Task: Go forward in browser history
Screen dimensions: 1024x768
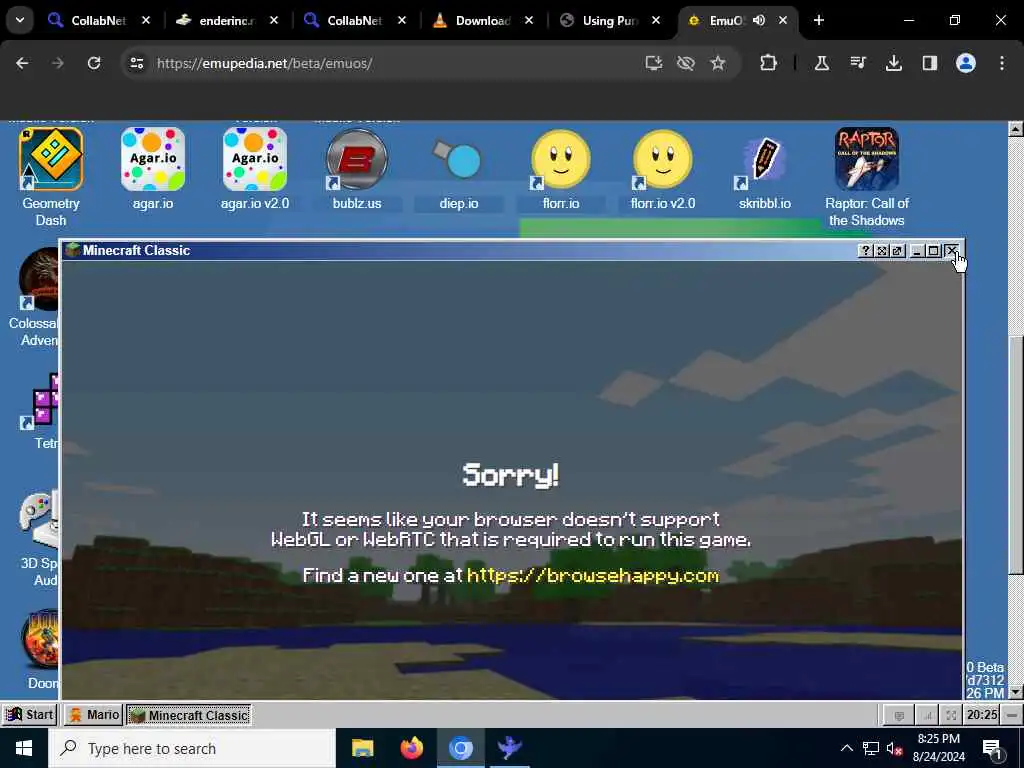Action: (58, 63)
